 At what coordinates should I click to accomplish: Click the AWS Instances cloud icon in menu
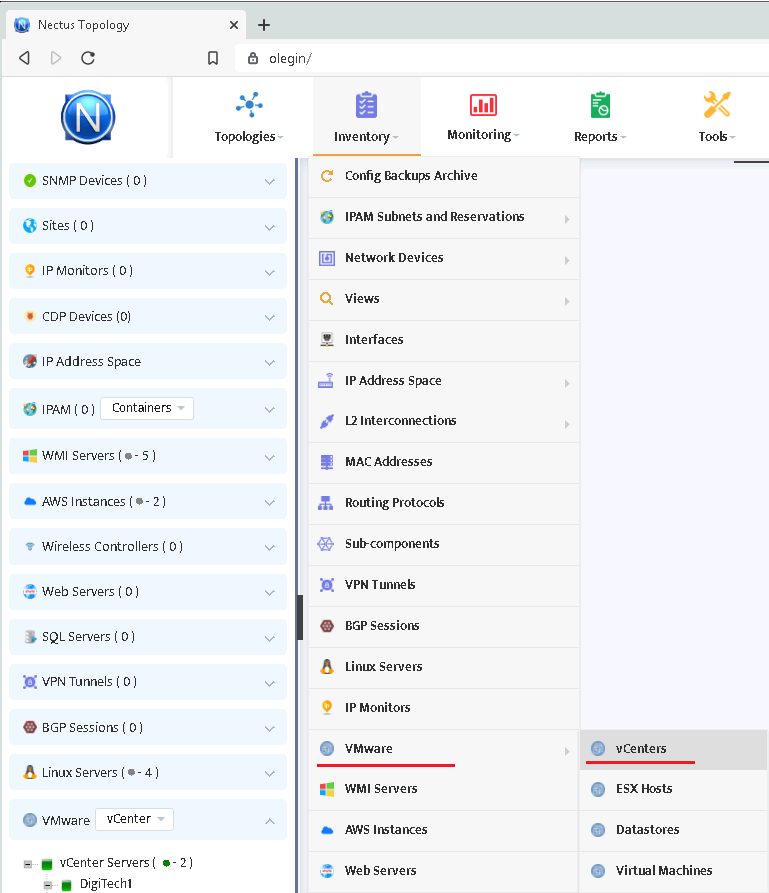[327, 830]
